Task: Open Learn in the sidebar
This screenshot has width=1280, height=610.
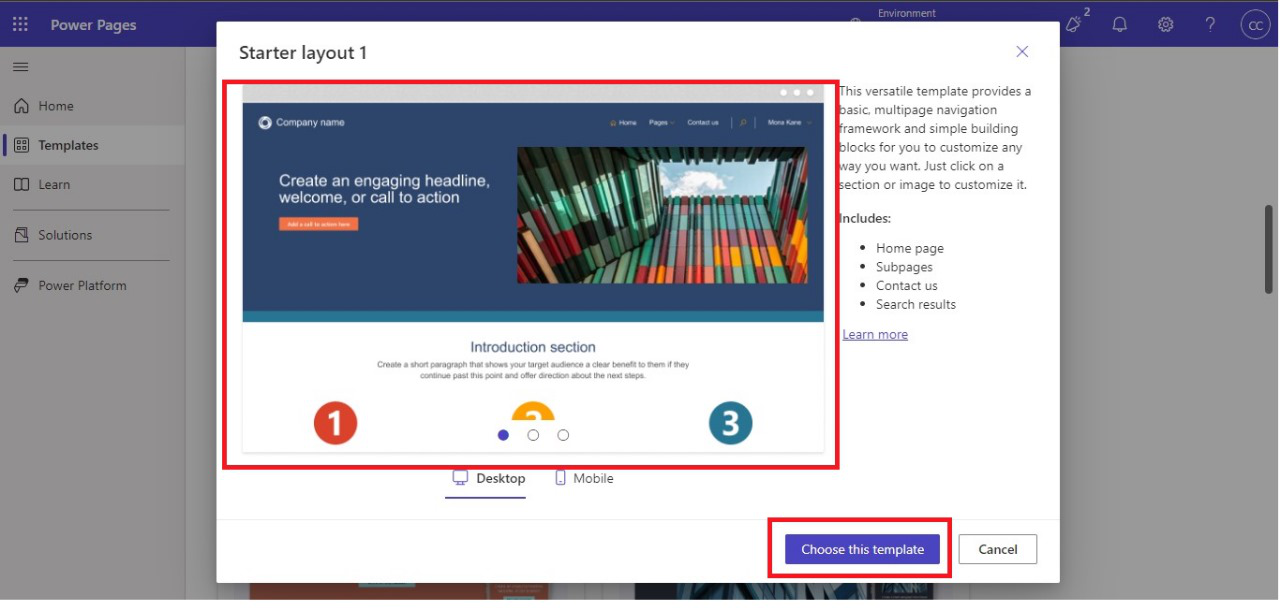Action: coord(54,184)
